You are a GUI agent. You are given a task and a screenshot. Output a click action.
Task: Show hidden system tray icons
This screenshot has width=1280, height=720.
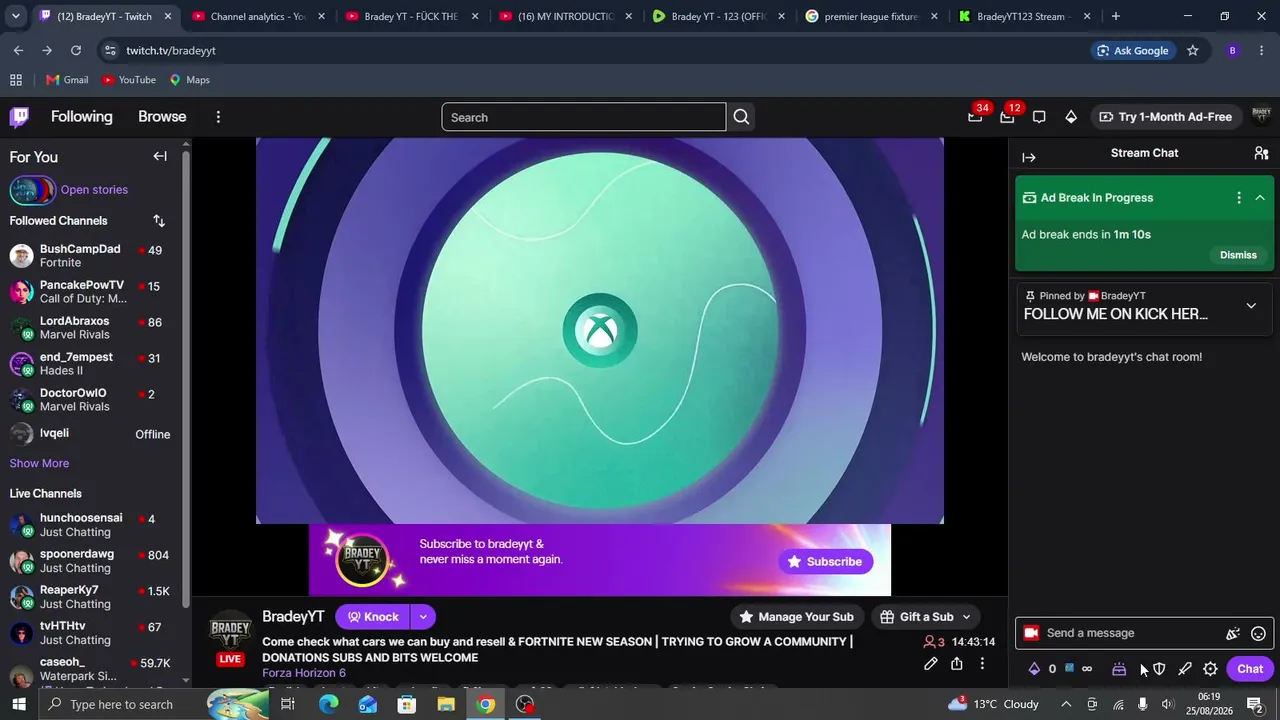click(1066, 705)
